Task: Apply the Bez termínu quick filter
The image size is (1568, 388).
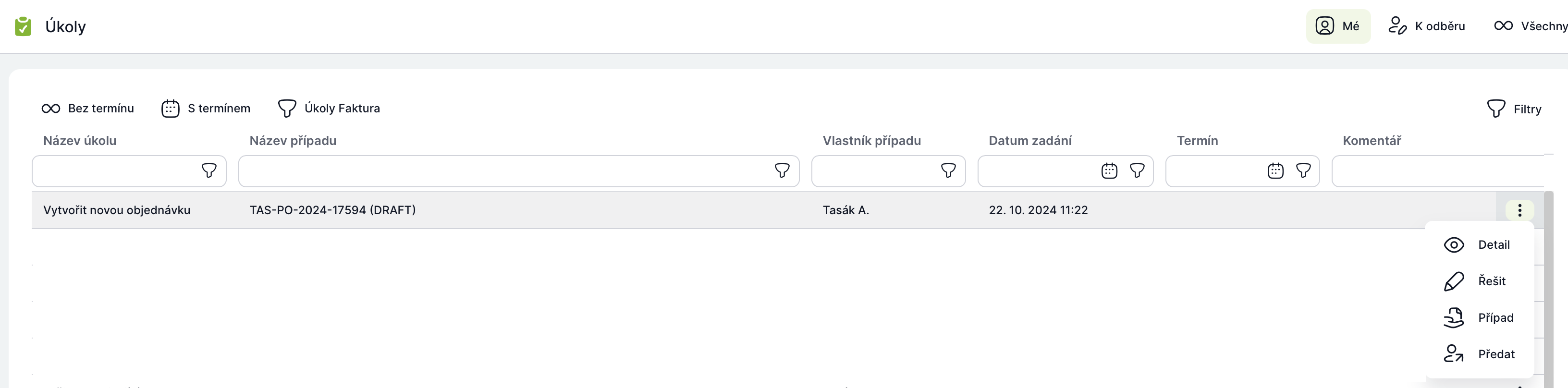Action: point(87,109)
